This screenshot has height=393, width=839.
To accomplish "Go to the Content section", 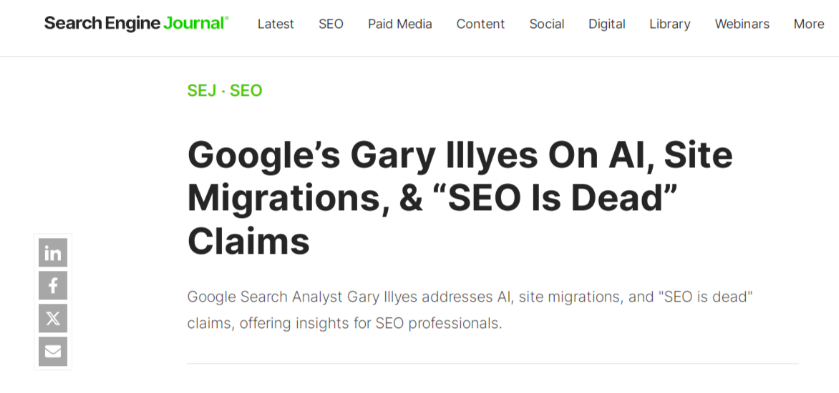I will coord(480,24).
